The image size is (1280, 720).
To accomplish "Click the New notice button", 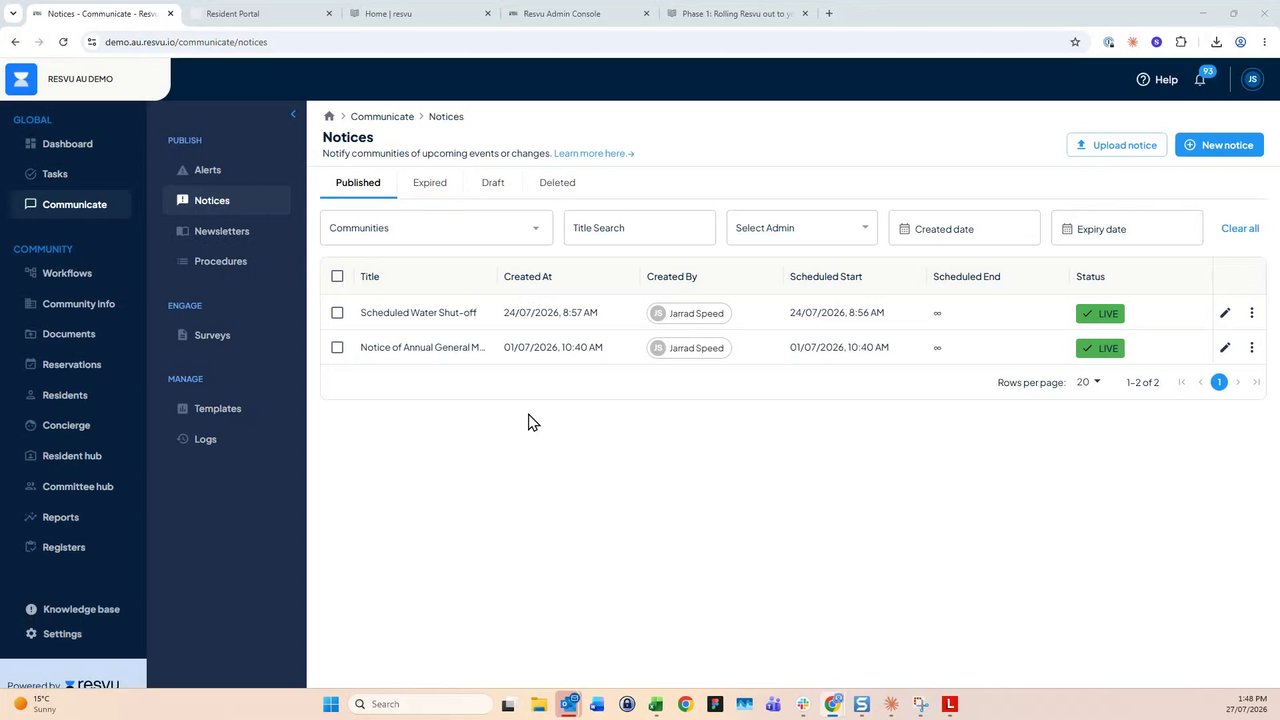I will click(x=1219, y=145).
